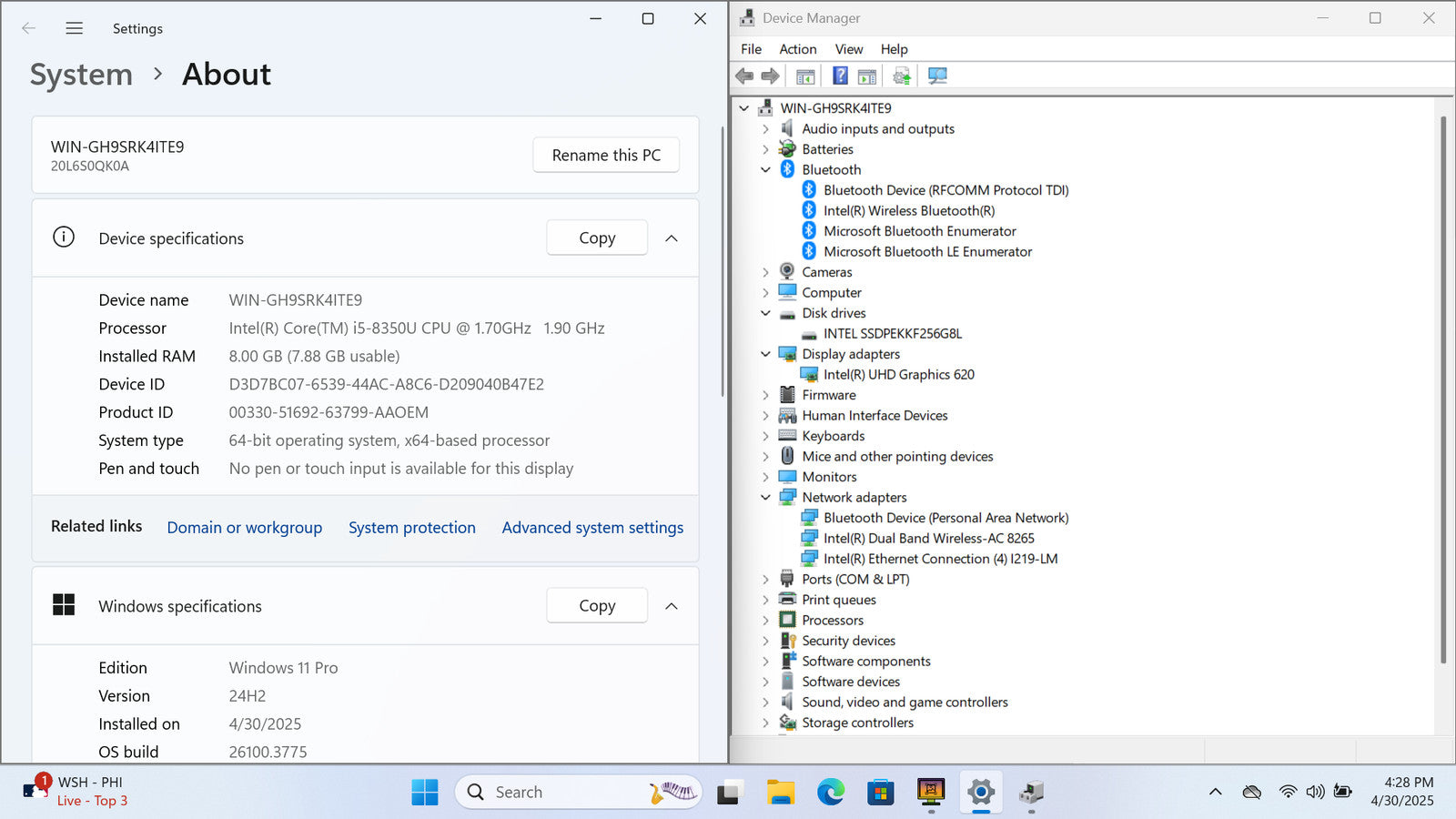Screen dimensions: 1456x819
Task: Select Microsoft Bluetooth Enumerator device
Action: [920, 231]
